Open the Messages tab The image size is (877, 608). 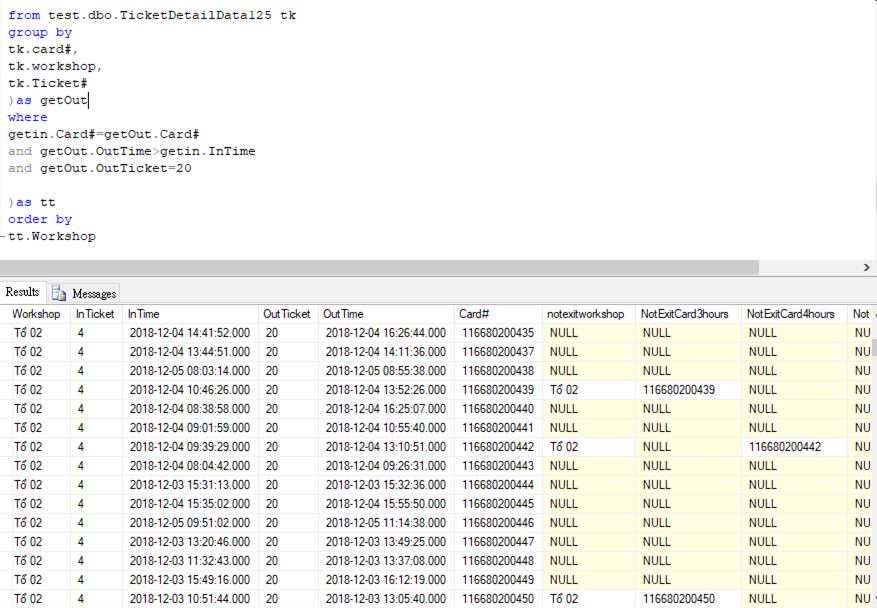[84, 293]
